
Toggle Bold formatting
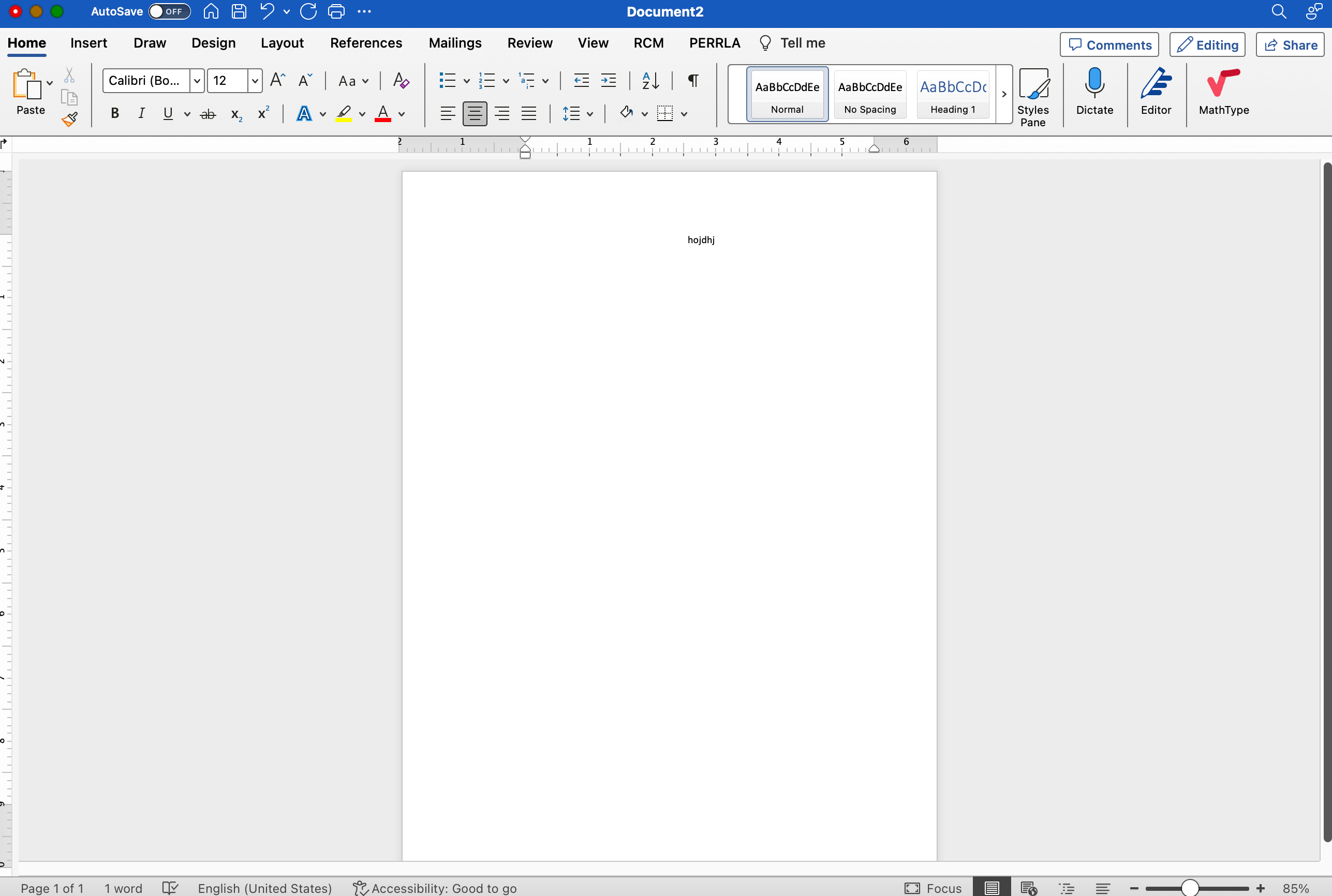click(115, 113)
